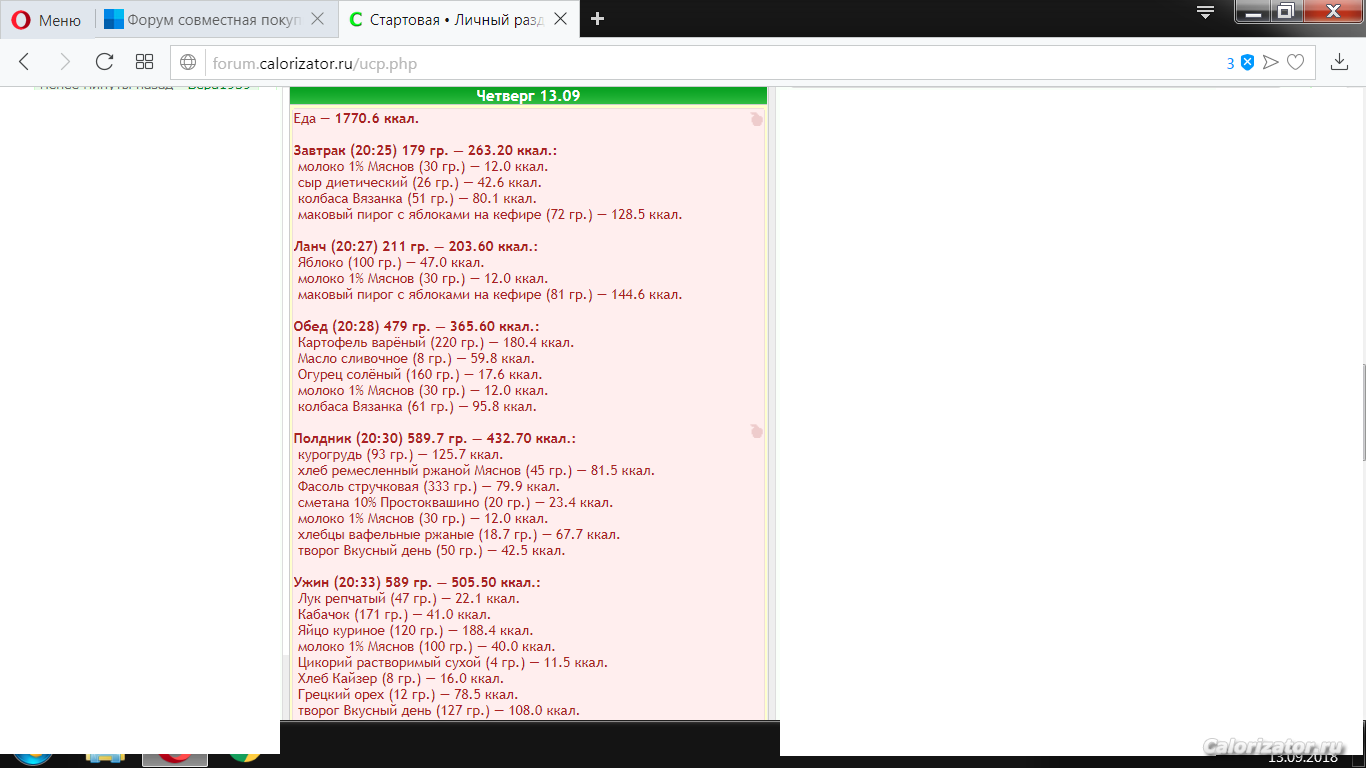Select творог Вкусный день (127 гр.) entry
1366x768 pixels.
tap(438, 711)
